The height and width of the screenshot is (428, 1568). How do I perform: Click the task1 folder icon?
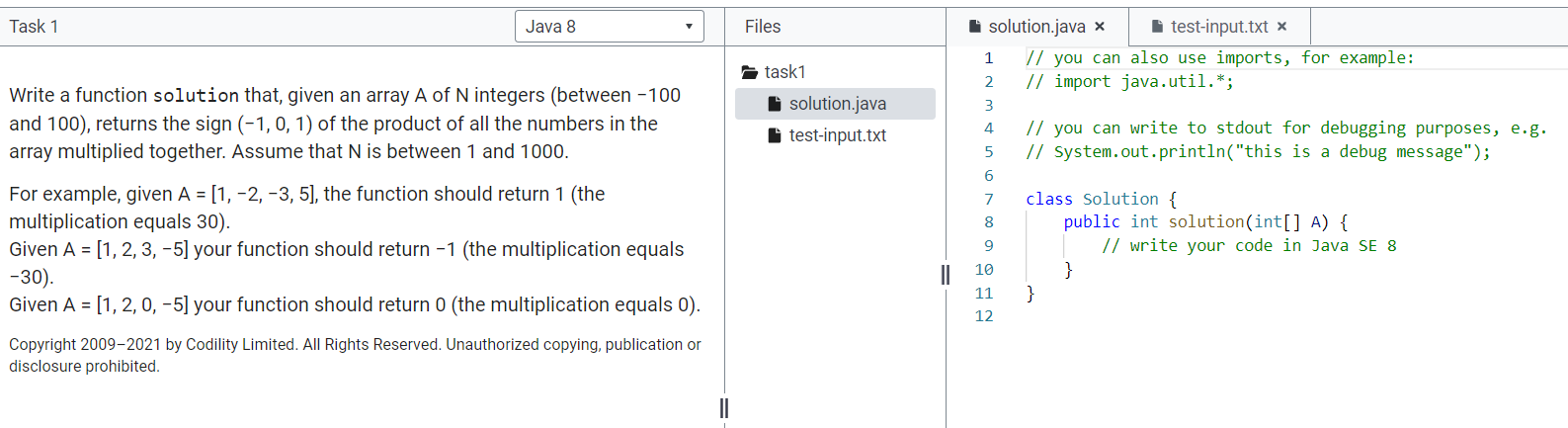(x=749, y=72)
